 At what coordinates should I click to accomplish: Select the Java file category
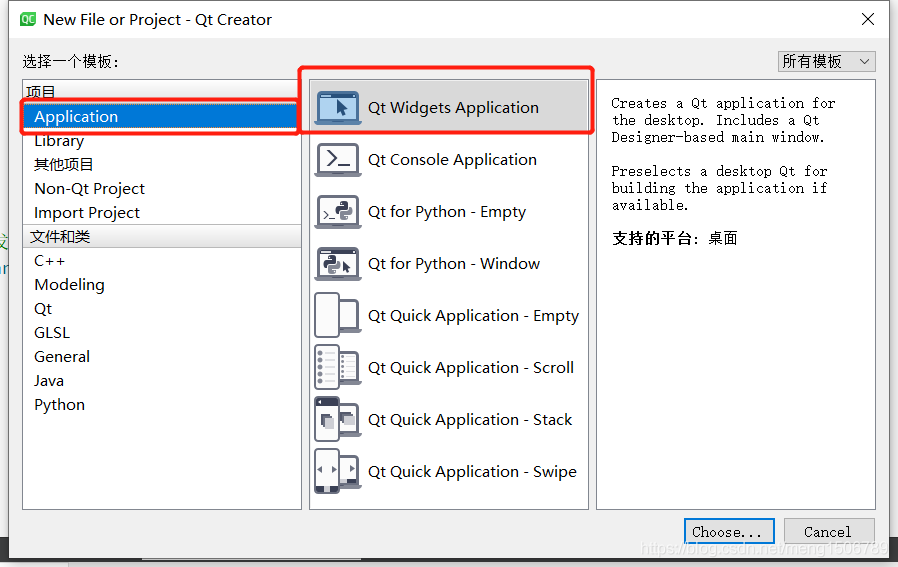[x=162, y=381]
